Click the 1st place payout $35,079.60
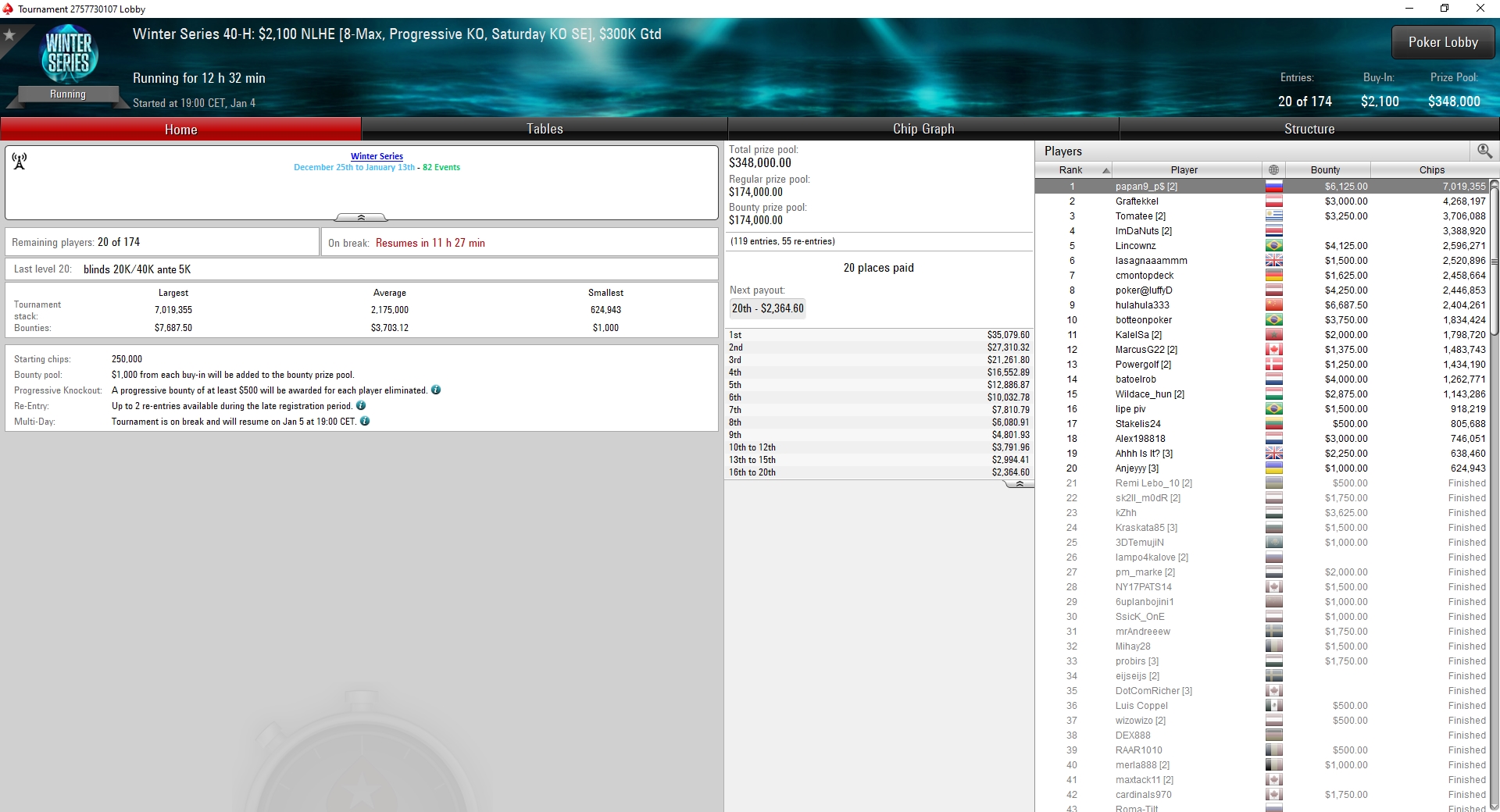 tap(1009, 335)
